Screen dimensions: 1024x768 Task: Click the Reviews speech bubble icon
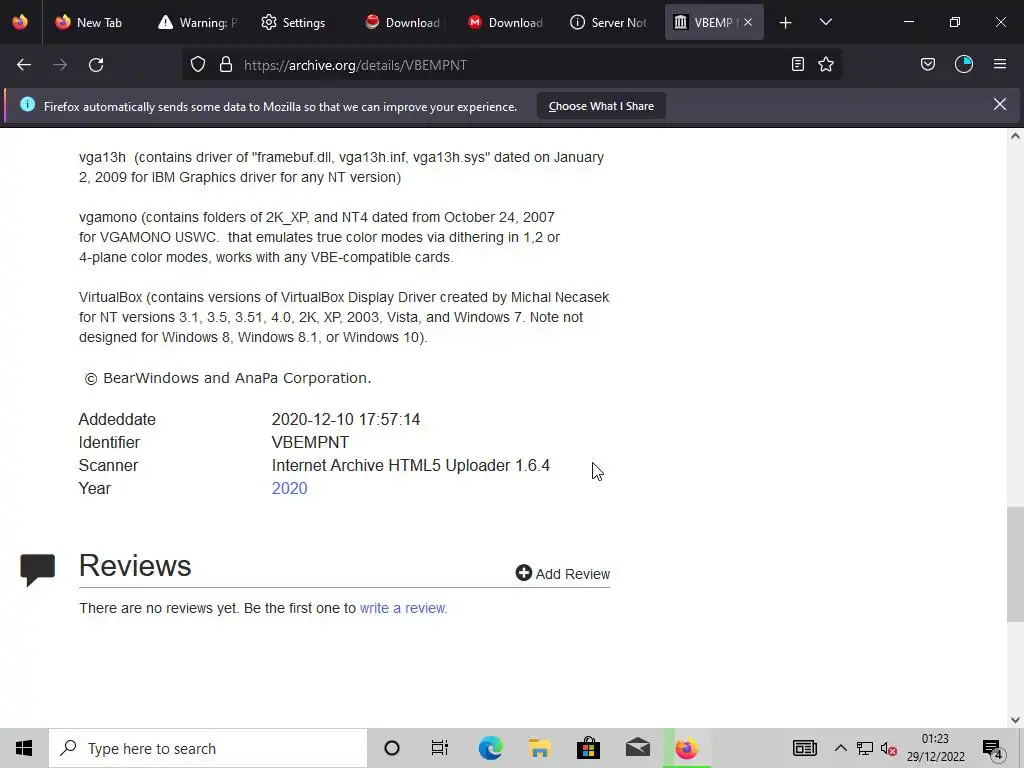pyautogui.click(x=38, y=569)
